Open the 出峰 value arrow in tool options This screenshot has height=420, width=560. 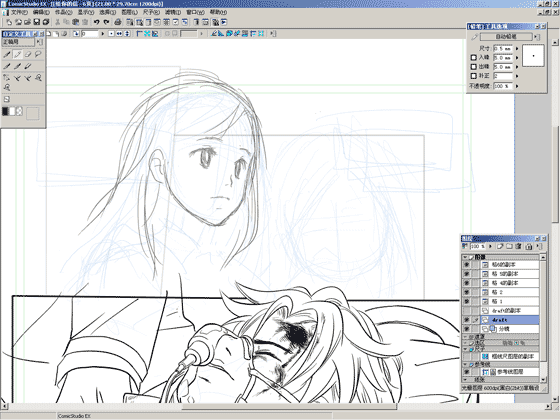coord(517,67)
